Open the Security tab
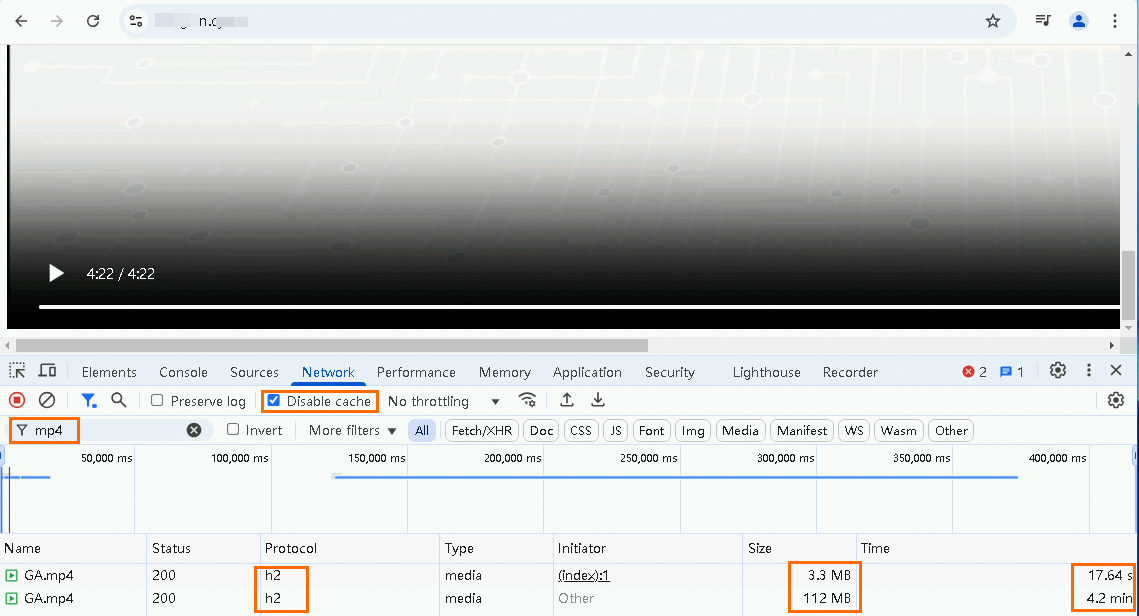Screen dimensions: 1139x616 pos(670,372)
